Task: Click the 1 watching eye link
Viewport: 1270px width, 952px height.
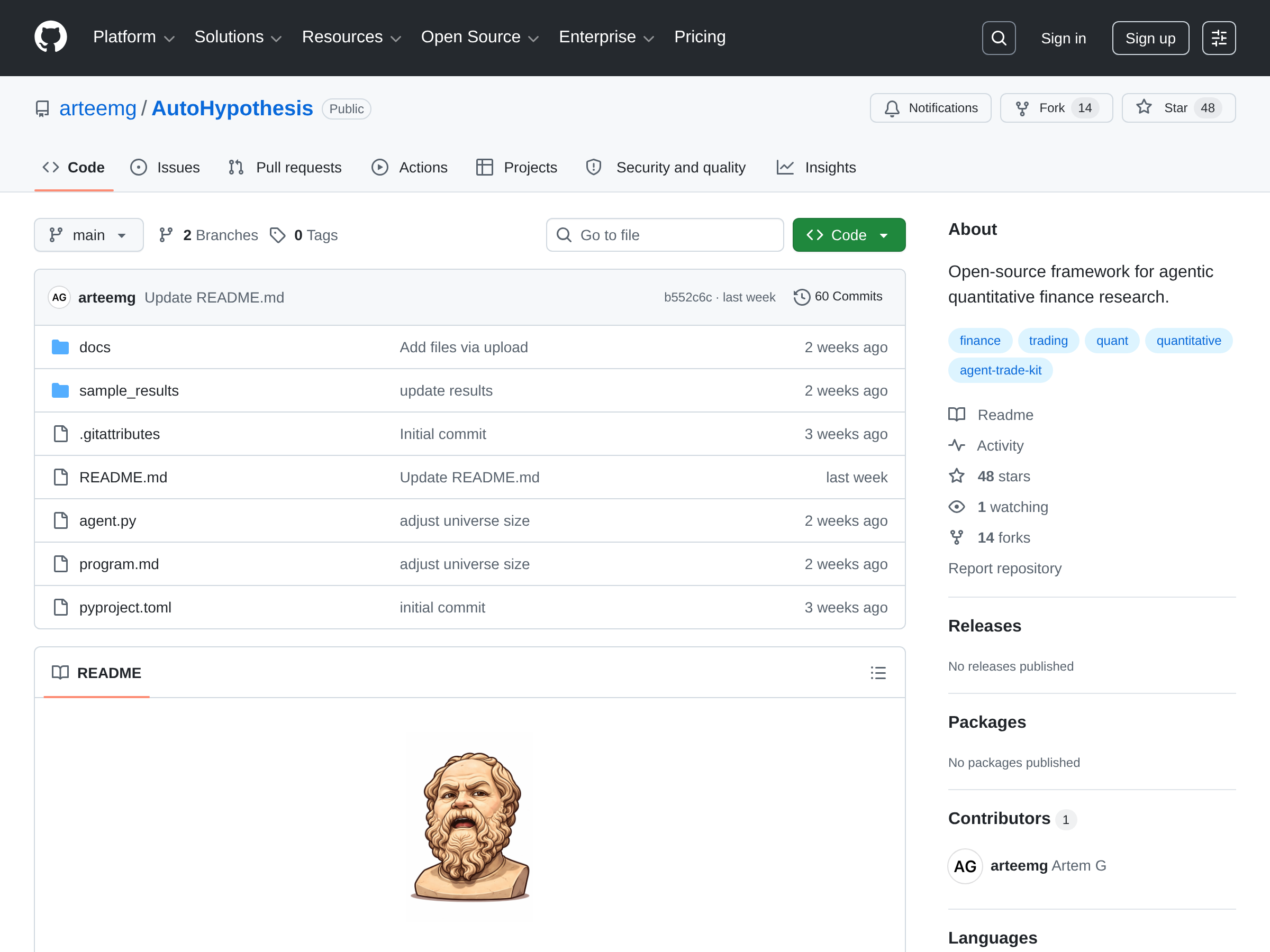Action: pos(1012,507)
